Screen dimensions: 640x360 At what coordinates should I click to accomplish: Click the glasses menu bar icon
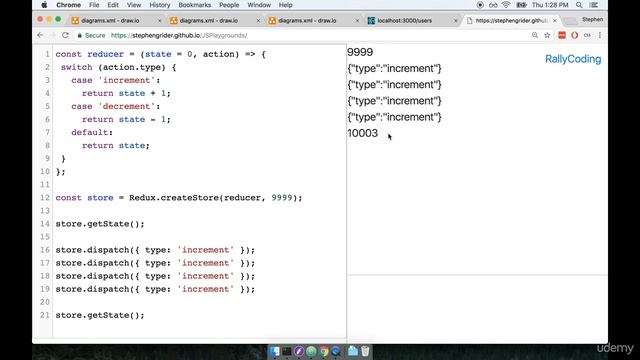click(493, 5)
